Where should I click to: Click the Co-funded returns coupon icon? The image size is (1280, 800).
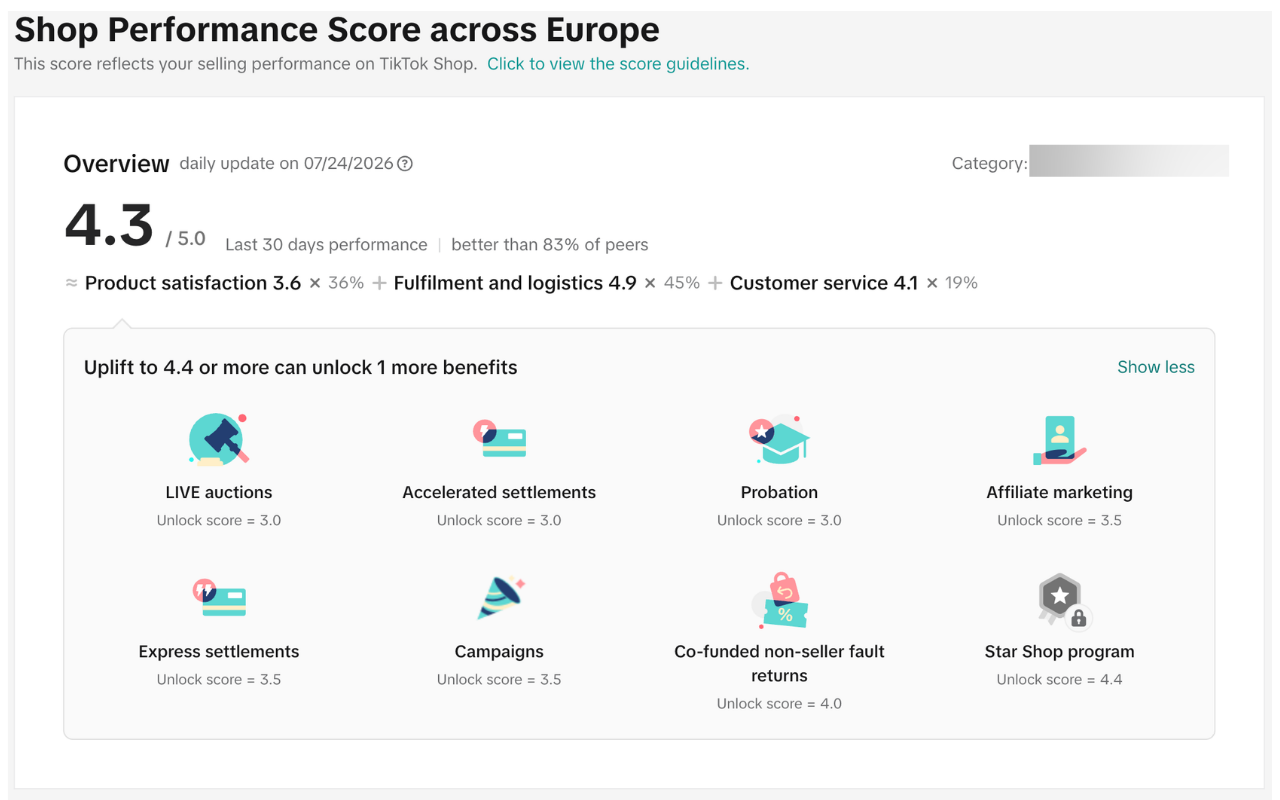pos(779,600)
